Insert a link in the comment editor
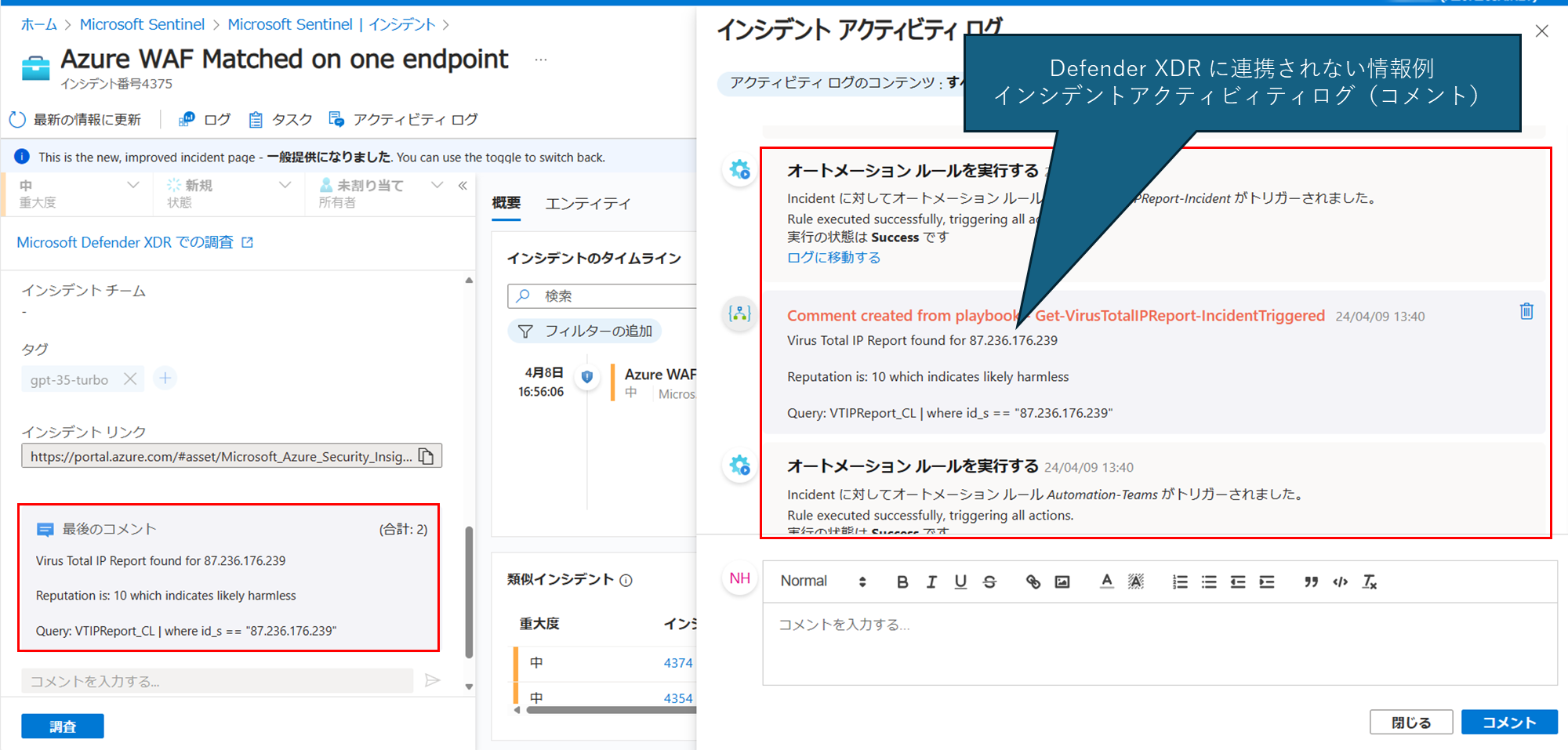This screenshot has width=1568, height=750. [1033, 582]
